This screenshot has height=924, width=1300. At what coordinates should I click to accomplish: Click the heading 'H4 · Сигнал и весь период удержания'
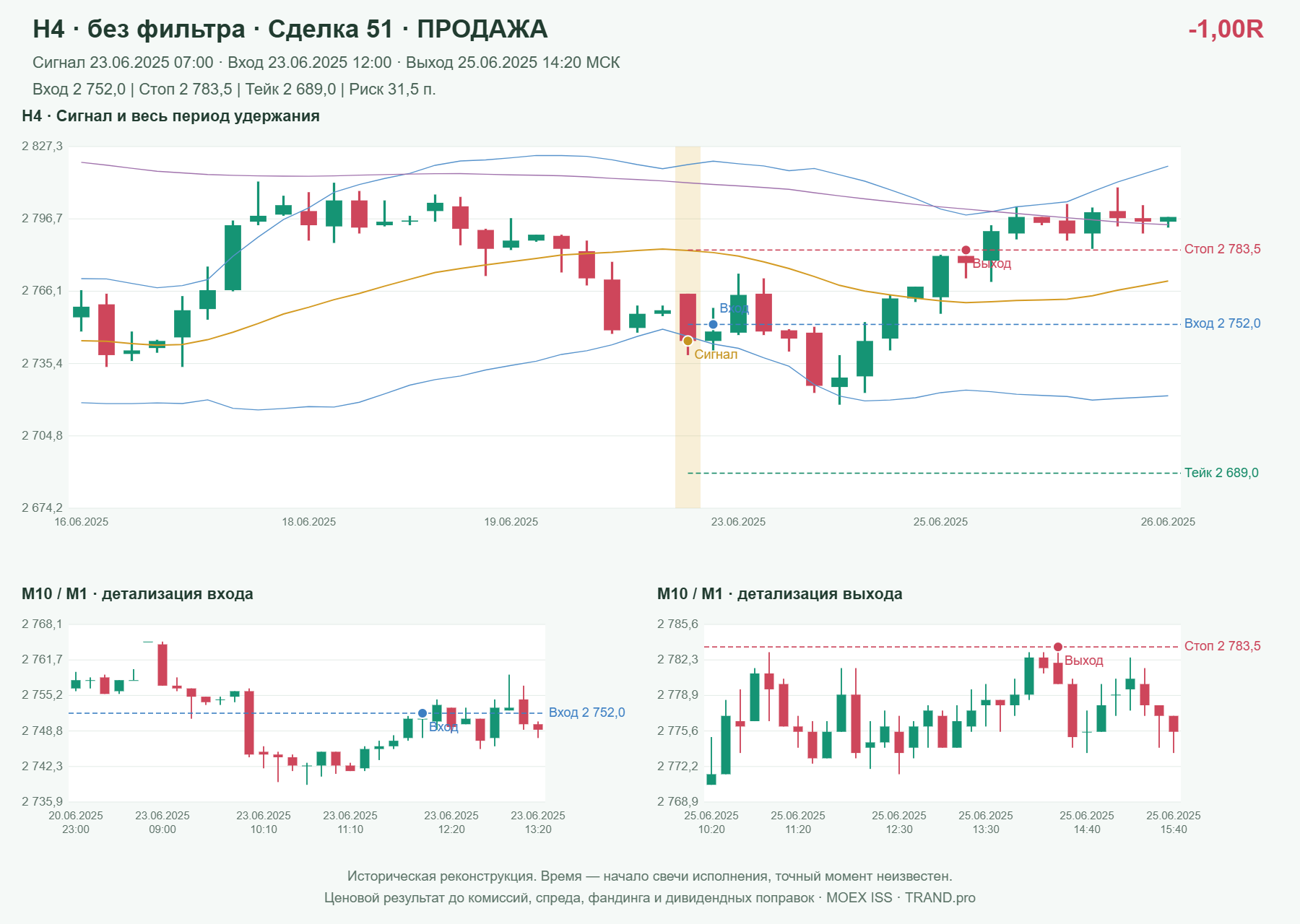(x=171, y=116)
